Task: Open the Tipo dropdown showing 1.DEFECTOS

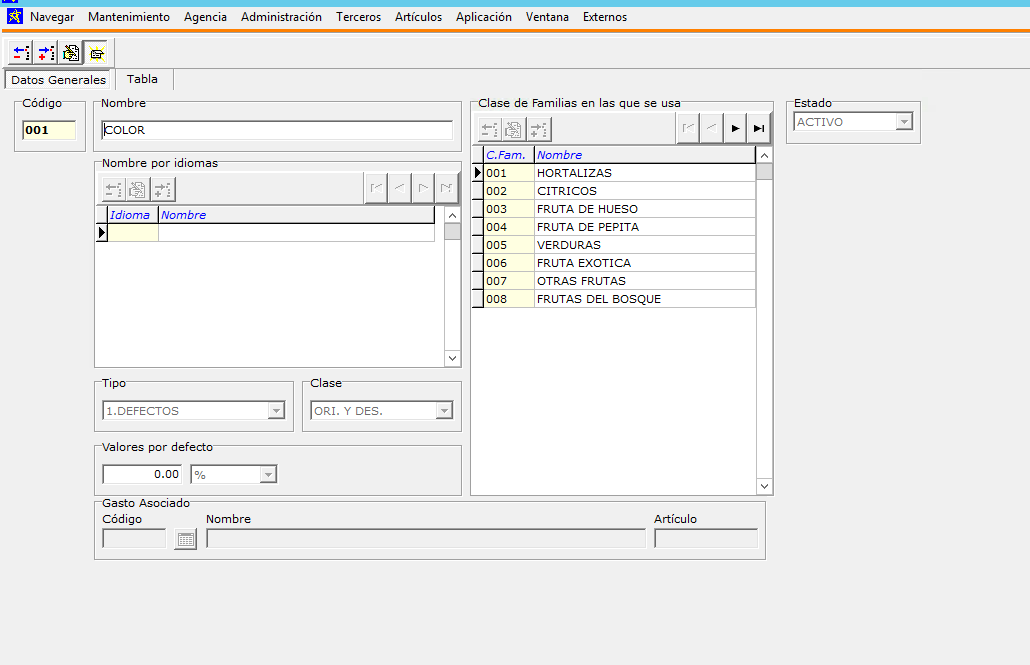Action: point(276,411)
